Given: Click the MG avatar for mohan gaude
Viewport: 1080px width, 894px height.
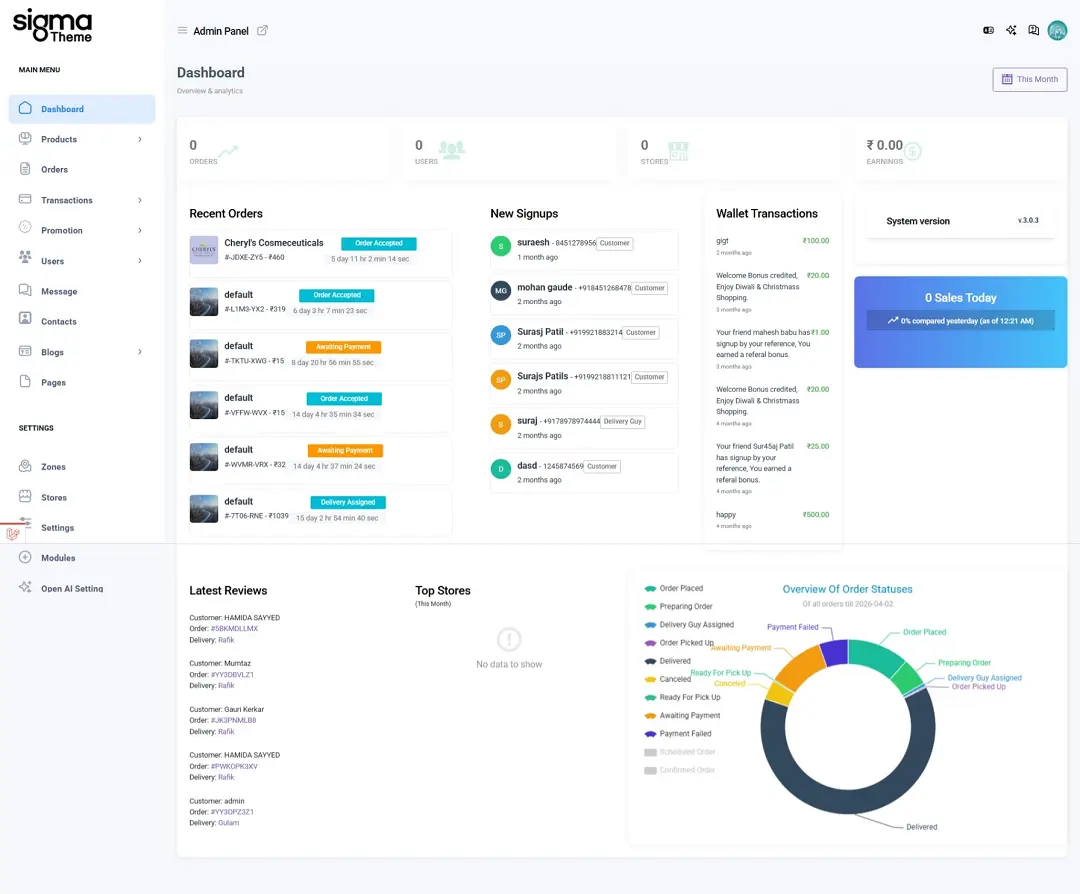Looking at the screenshot, I should 501,291.
